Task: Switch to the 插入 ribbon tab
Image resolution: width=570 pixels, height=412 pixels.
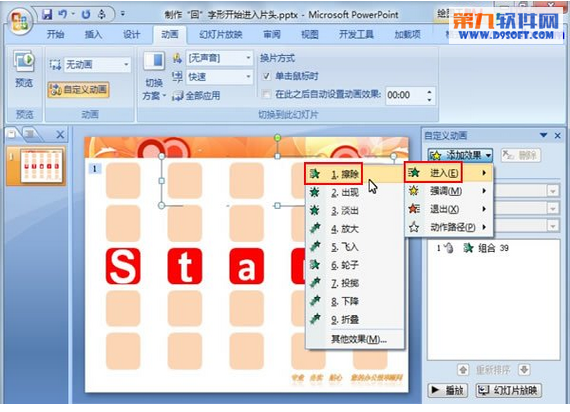Action: point(93,35)
